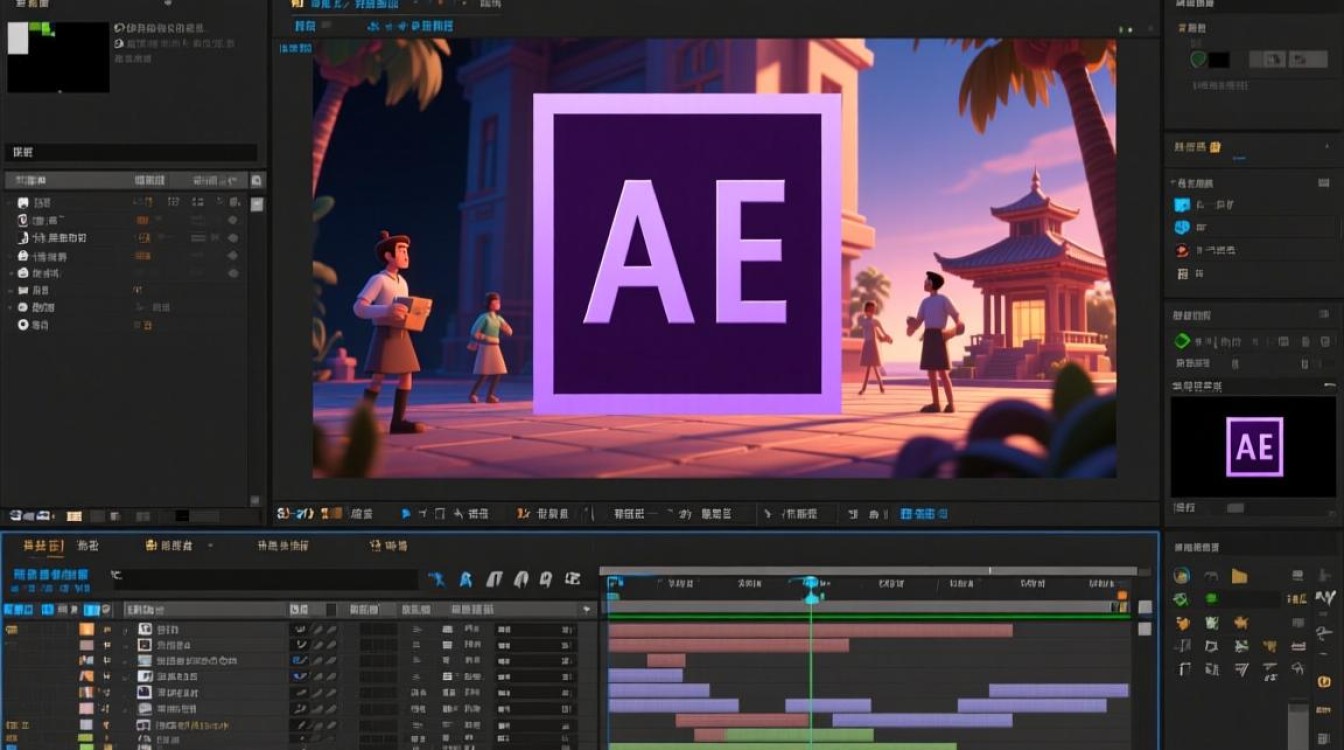Image resolution: width=1344 pixels, height=750 pixels.
Task: Click the blue cube icon in right-panel list
Action: (x=1182, y=205)
